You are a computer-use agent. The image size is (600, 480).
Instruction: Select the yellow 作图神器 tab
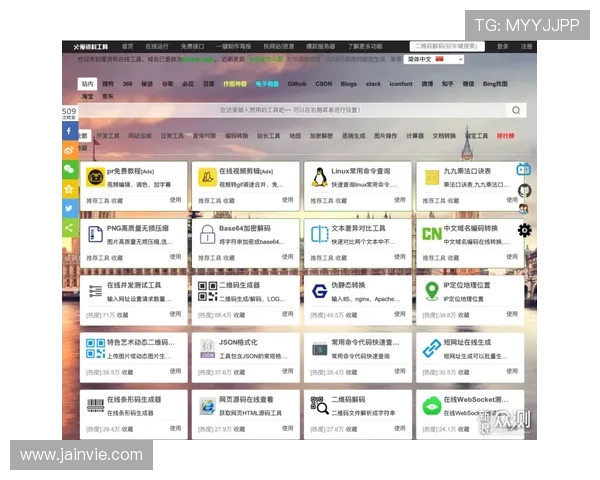pyautogui.click(x=235, y=84)
